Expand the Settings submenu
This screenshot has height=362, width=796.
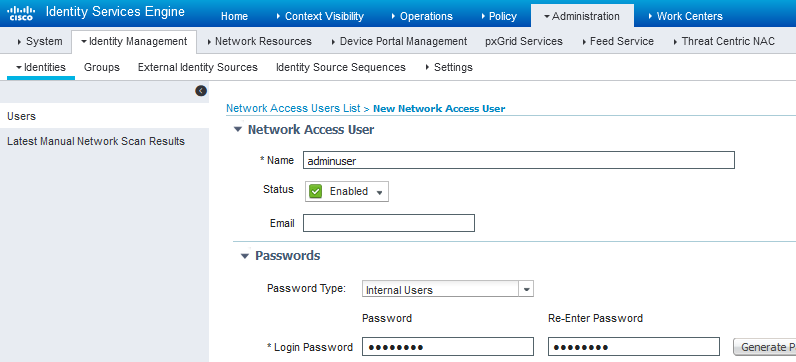tap(449, 67)
